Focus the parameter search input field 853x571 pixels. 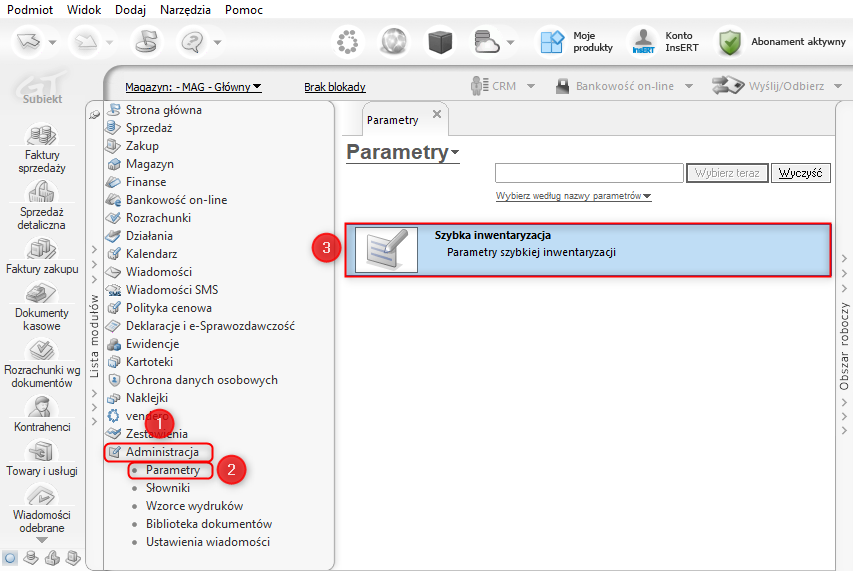589,173
